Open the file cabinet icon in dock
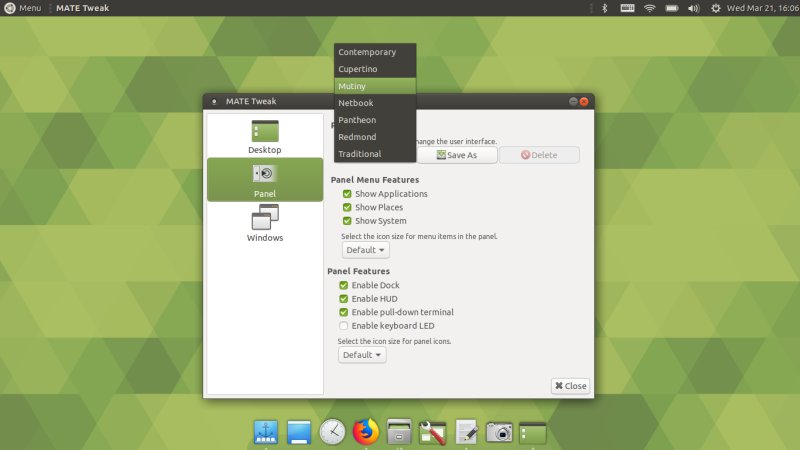800x450 pixels. click(x=399, y=431)
